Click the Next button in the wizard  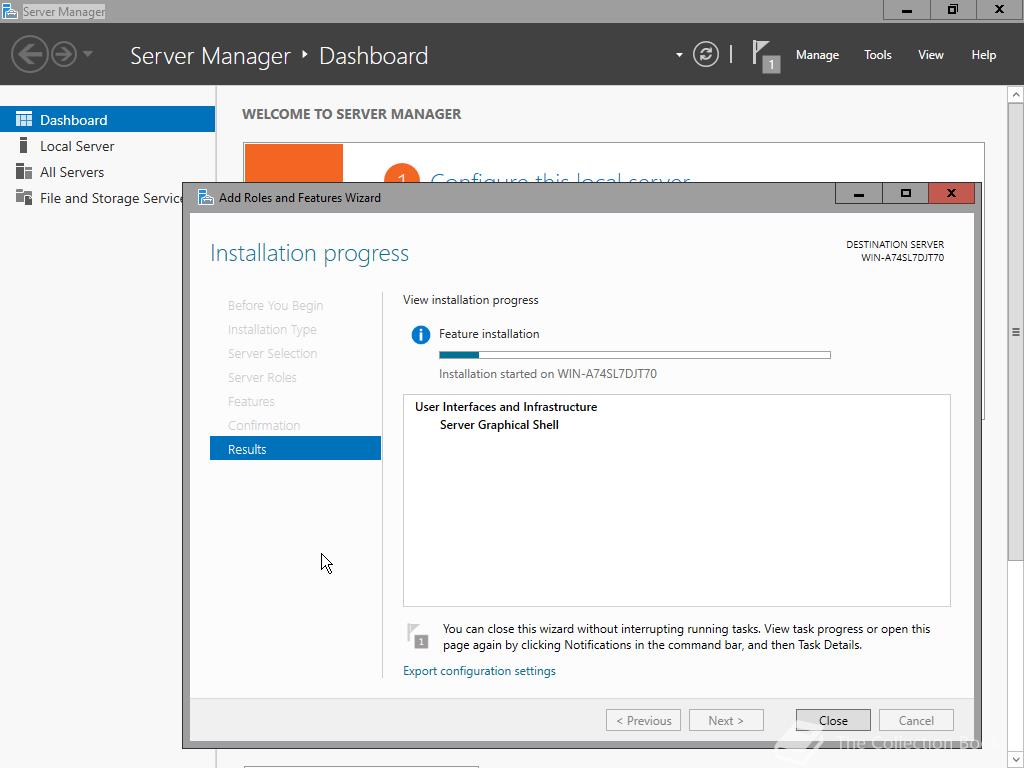726,720
